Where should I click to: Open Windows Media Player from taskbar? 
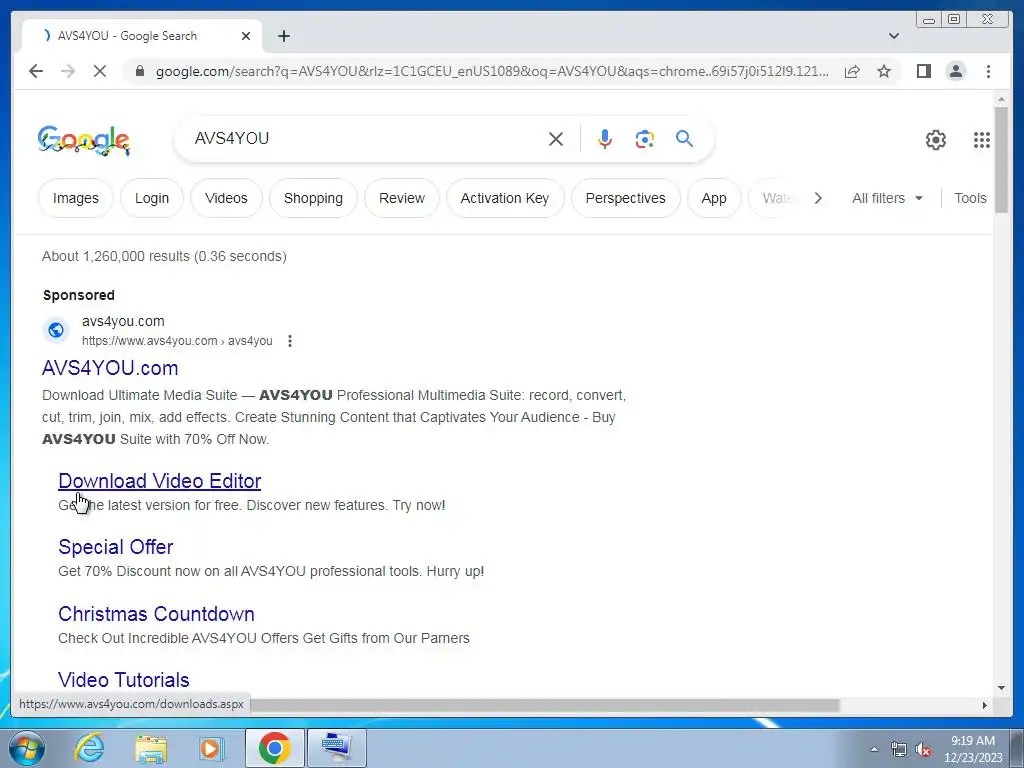coord(212,748)
